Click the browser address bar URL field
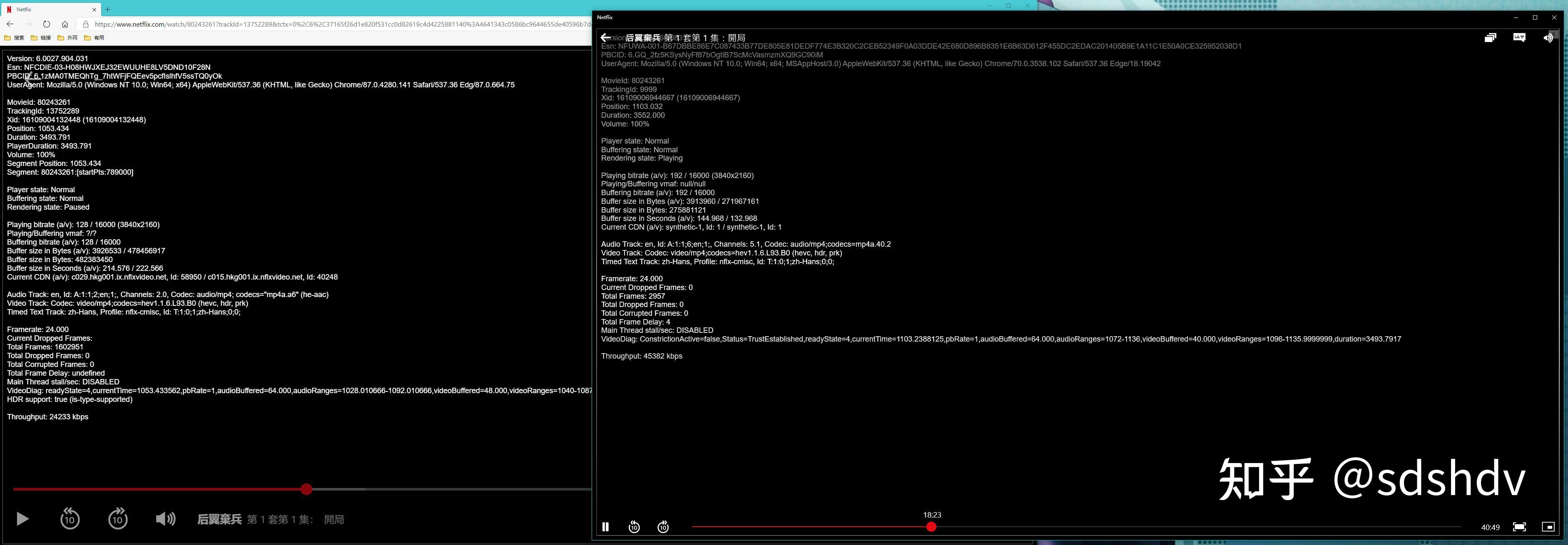 (x=244, y=24)
